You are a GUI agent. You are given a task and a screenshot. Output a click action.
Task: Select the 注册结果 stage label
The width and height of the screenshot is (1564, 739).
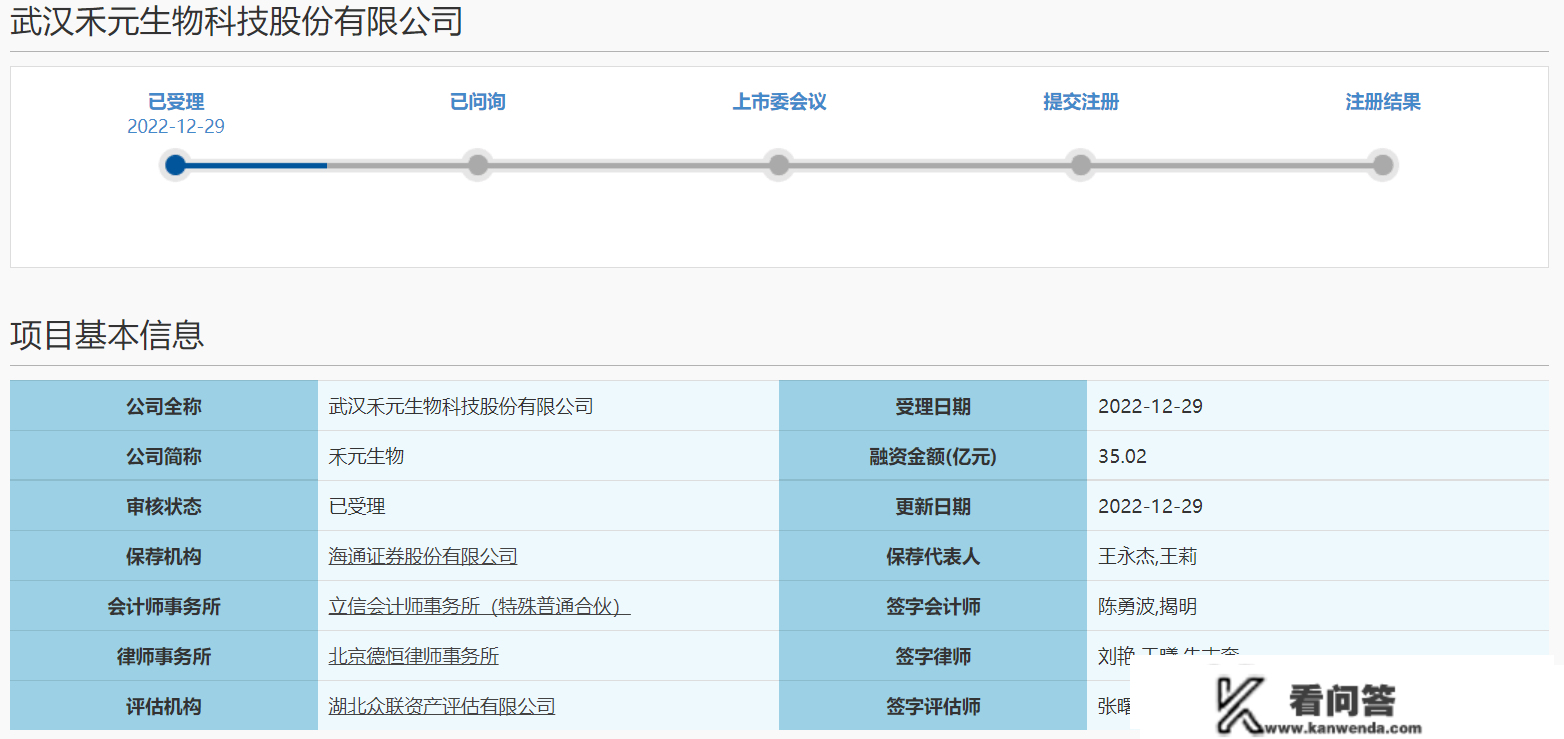click(1383, 102)
